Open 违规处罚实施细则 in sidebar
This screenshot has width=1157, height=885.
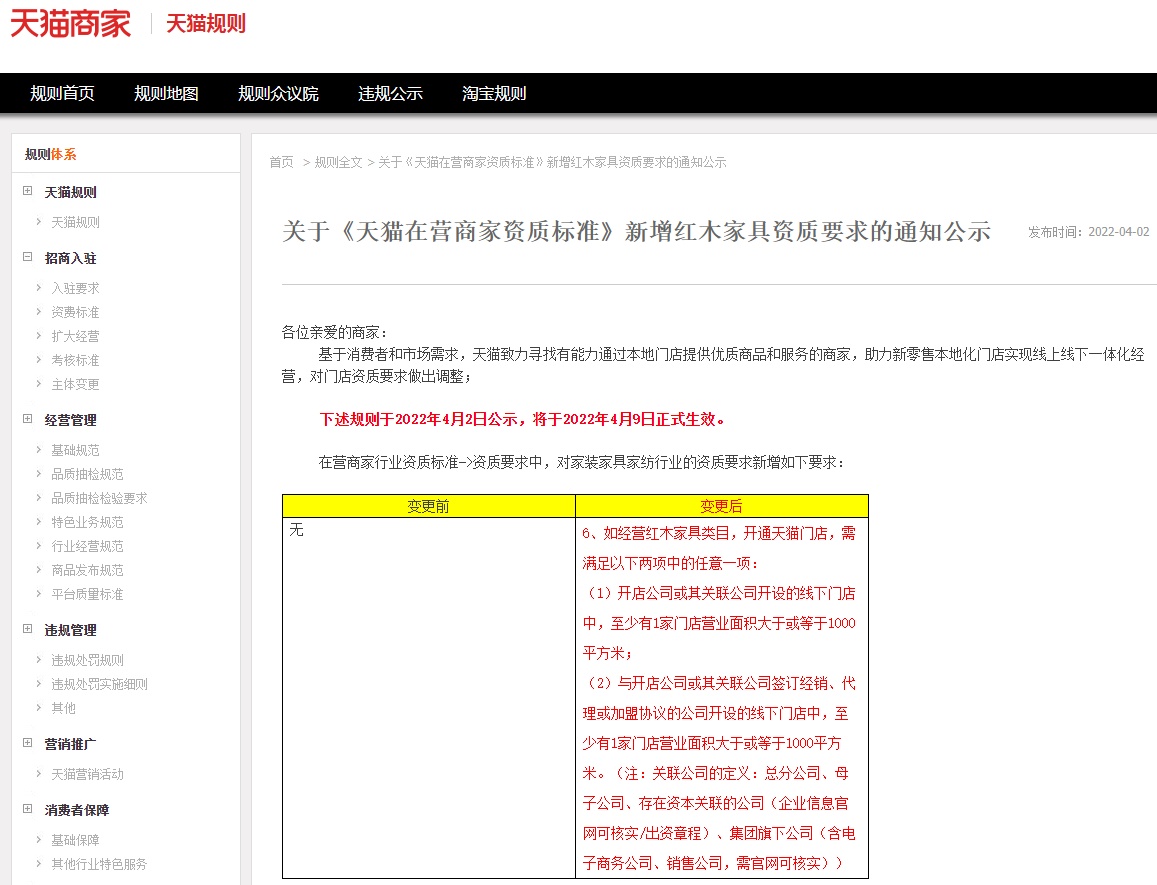pyautogui.click(x=99, y=684)
